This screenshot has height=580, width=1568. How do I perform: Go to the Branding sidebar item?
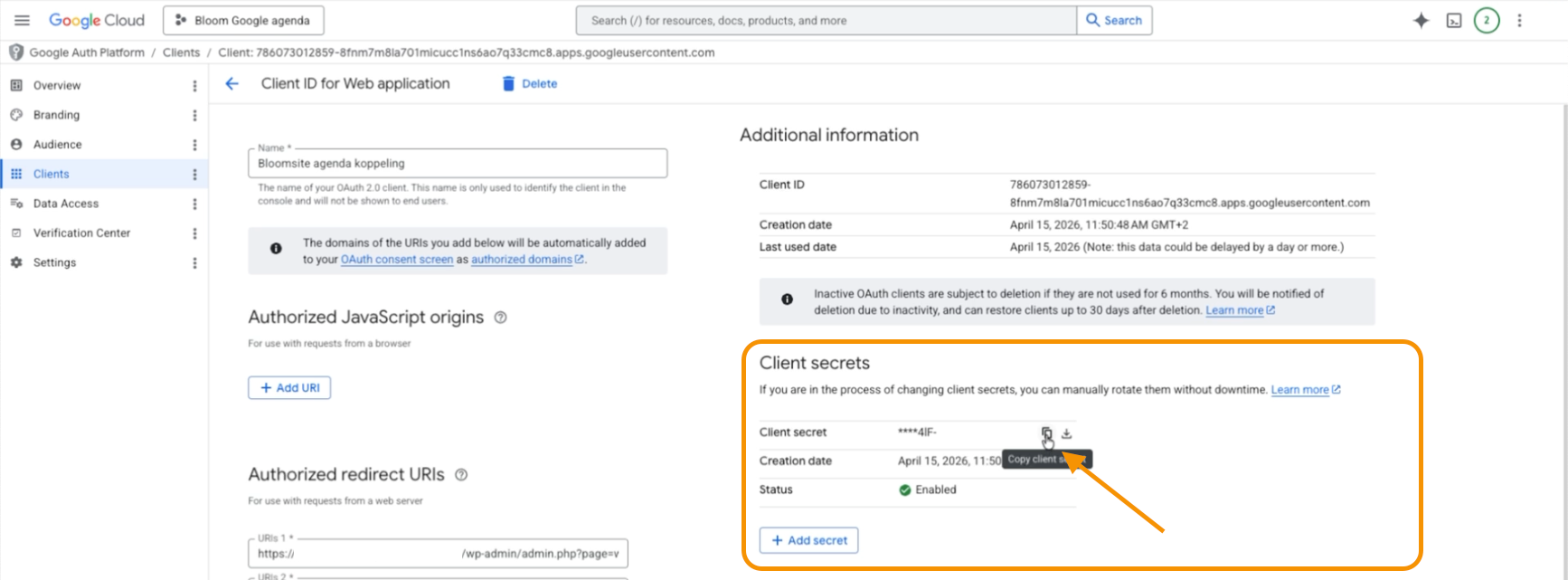pyautogui.click(x=56, y=115)
